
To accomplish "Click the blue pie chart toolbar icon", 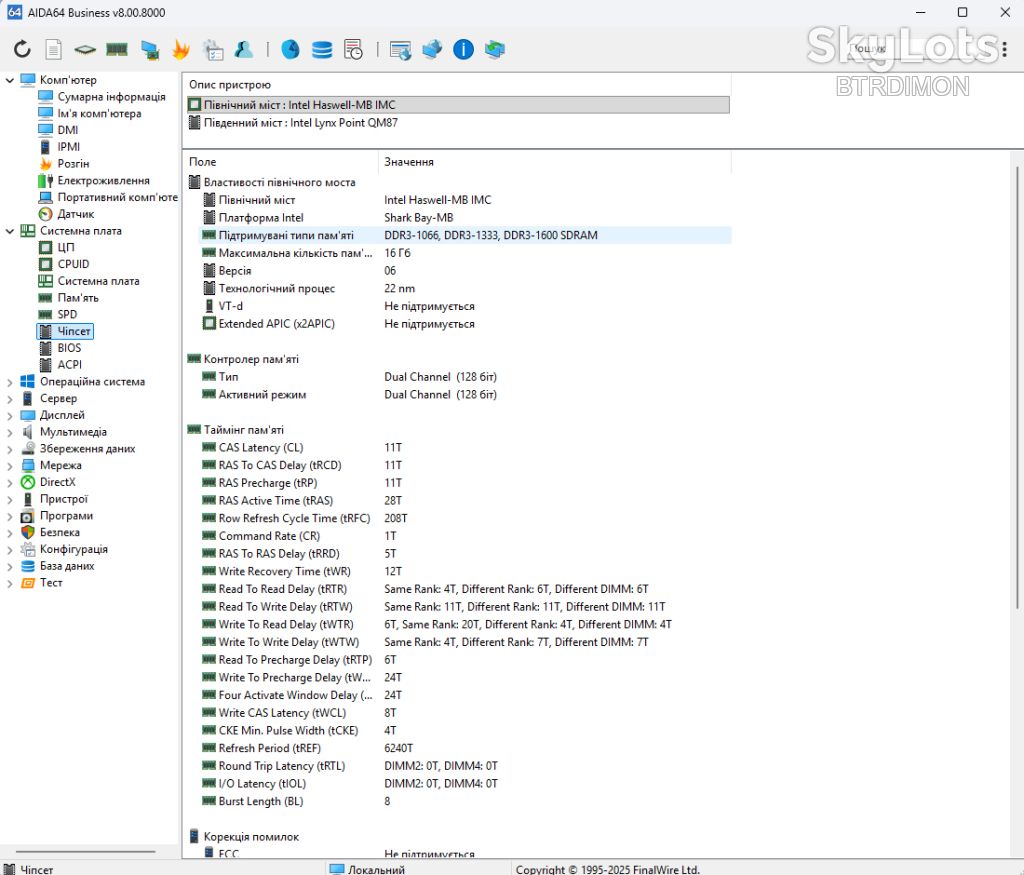I will [291, 49].
